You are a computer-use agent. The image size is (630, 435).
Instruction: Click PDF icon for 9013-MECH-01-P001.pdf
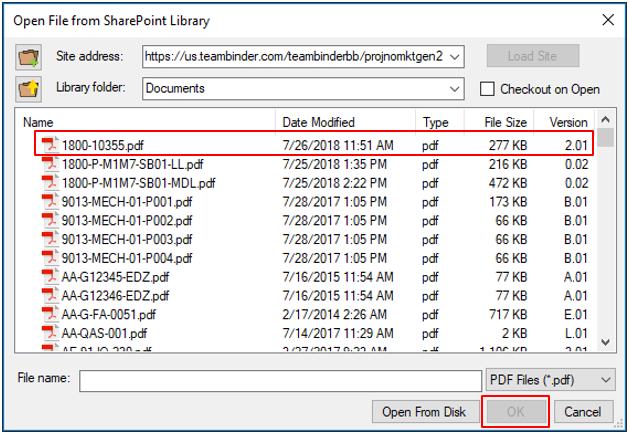[x=50, y=201]
